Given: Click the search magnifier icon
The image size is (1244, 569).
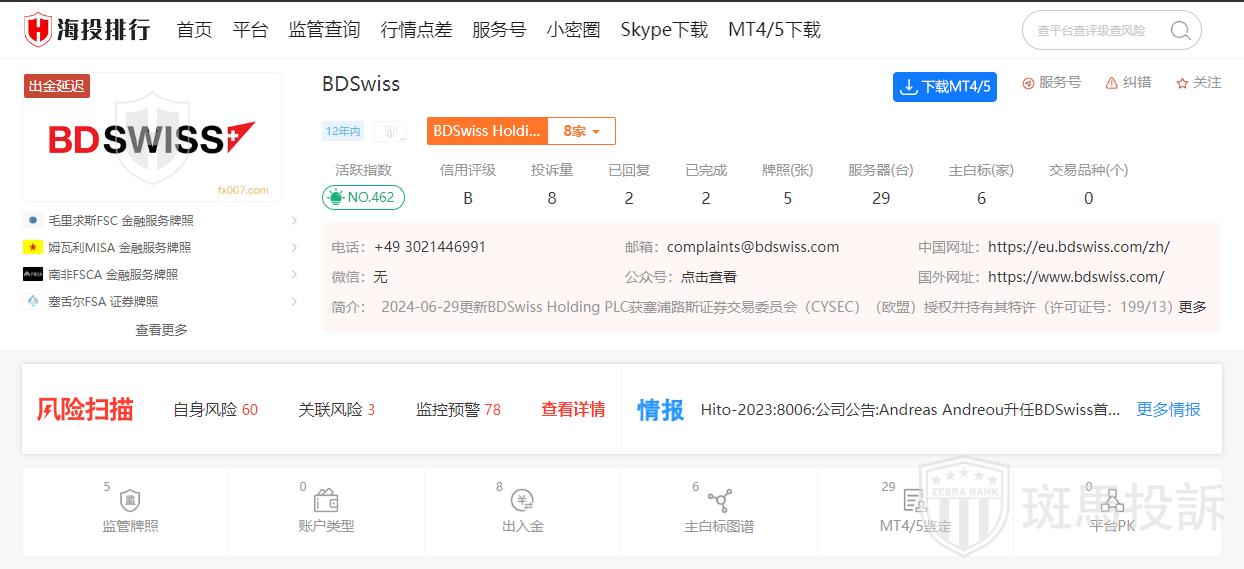Looking at the screenshot, I should tap(1180, 31).
